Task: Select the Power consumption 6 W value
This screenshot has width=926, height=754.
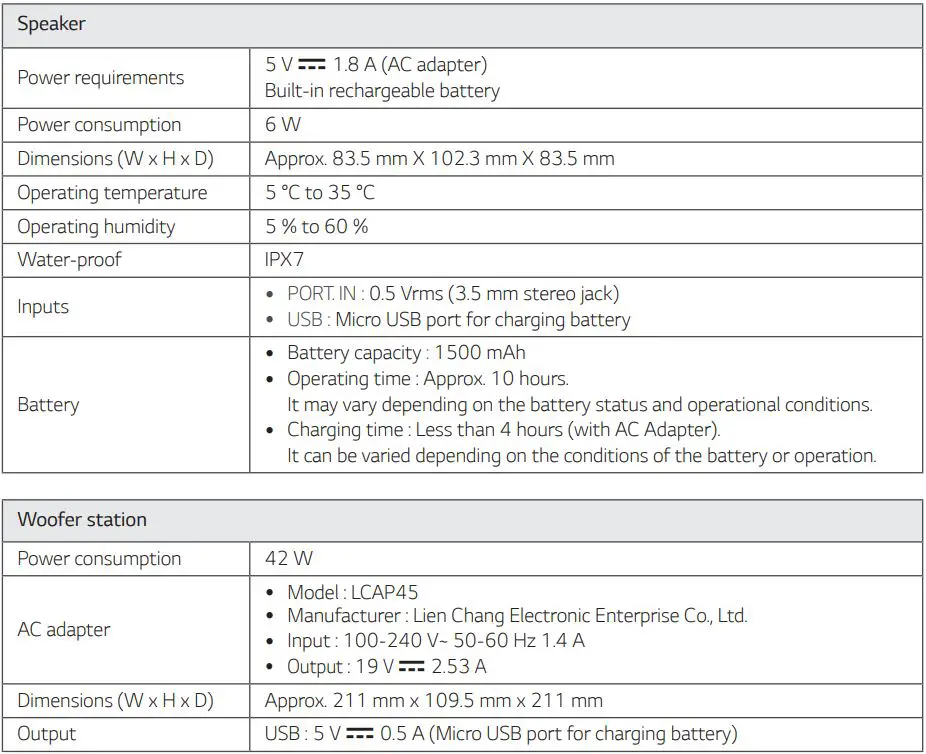Action: 281,124
